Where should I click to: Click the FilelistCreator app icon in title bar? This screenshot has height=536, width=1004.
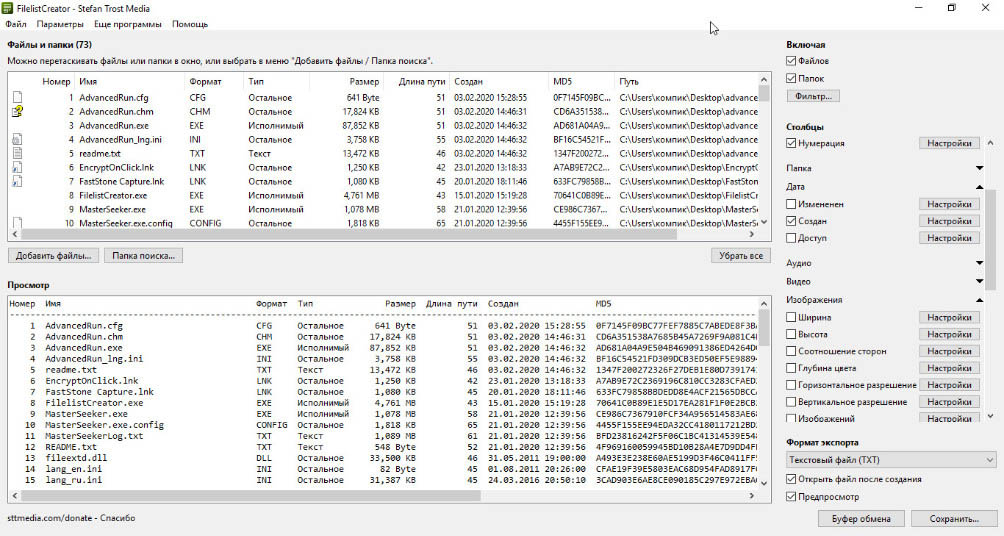click(x=8, y=8)
